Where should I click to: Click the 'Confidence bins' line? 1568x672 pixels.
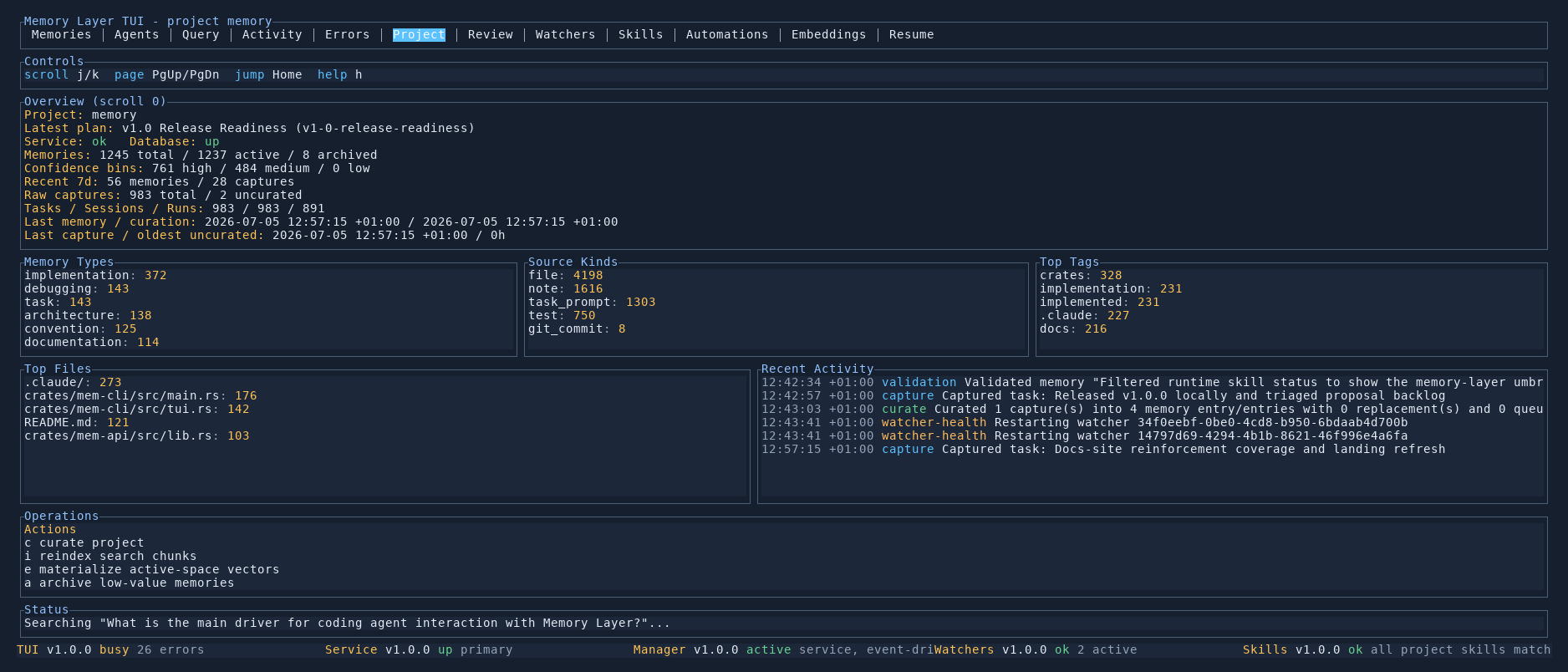[x=197, y=168]
